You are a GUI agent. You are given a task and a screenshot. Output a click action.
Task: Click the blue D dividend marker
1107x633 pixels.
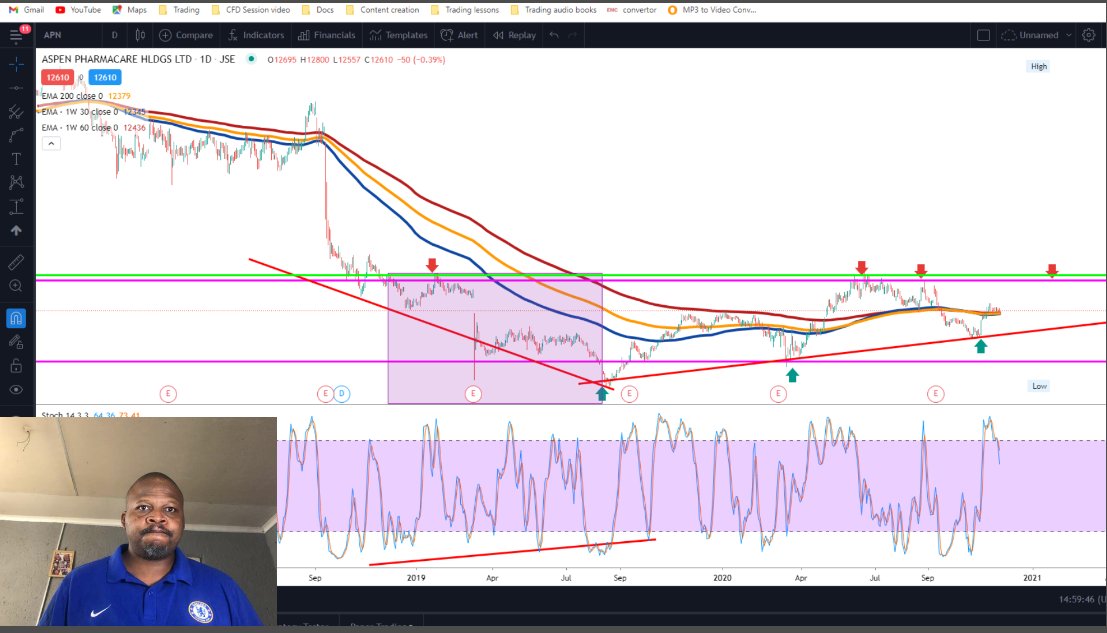tap(342, 394)
